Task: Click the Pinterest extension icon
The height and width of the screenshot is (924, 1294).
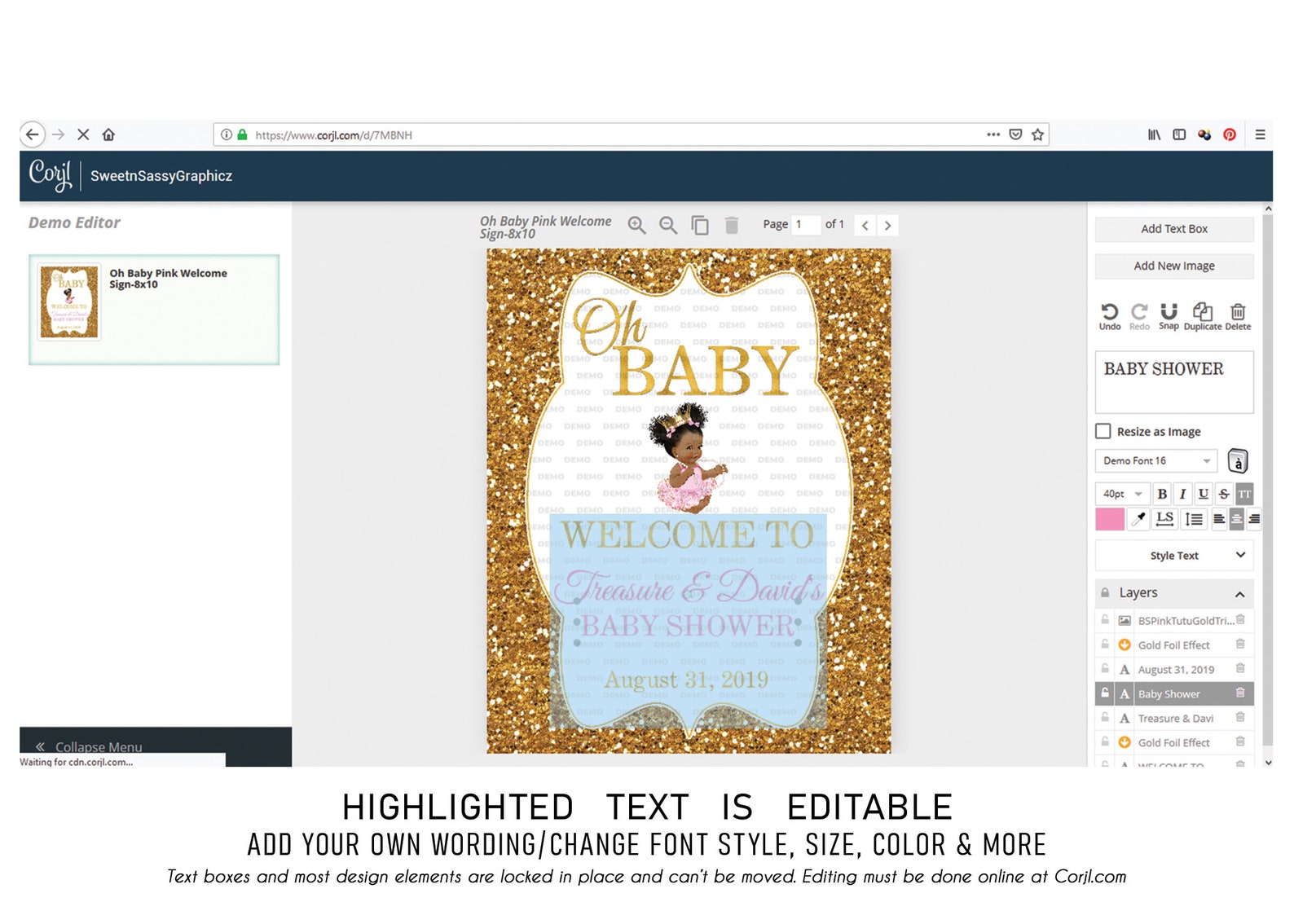Action: click(x=1230, y=134)
